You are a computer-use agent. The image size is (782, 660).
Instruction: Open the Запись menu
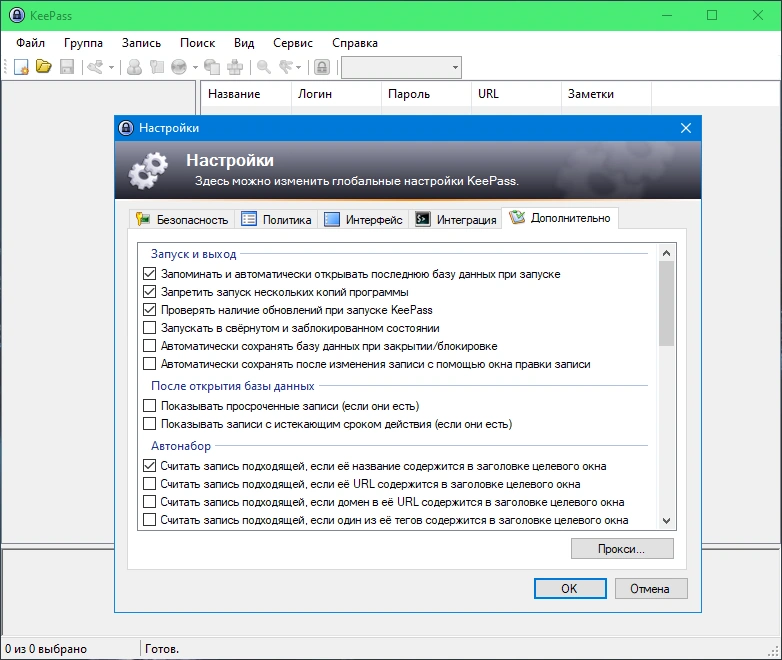[142, 43]
